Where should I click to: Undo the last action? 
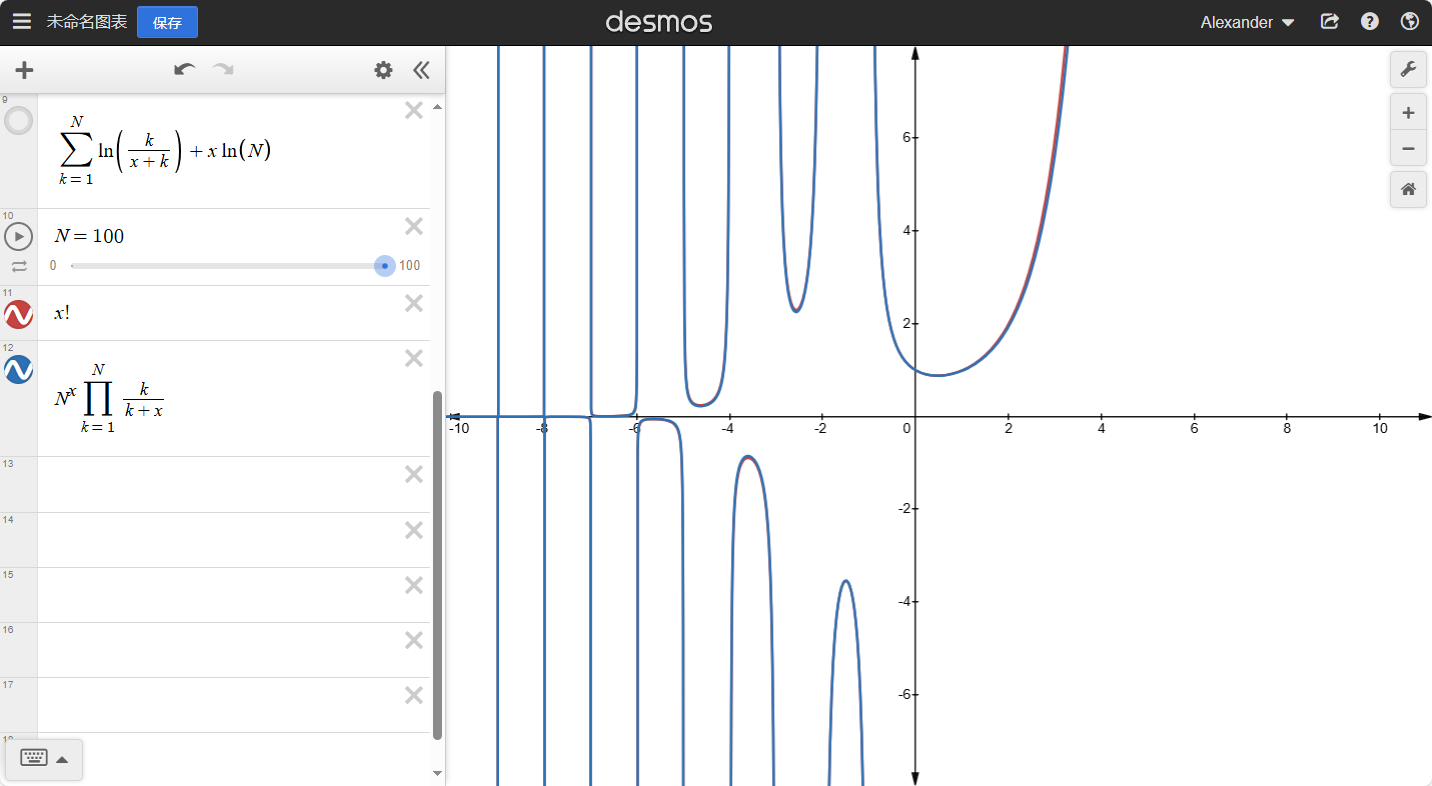tap(184, 70)
